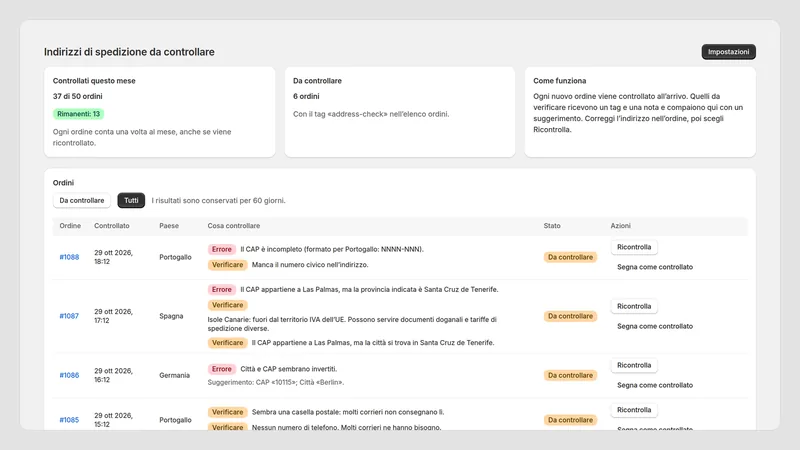The width and height of the screenshot is (800, 450).
Task: Click date 29 ott 2026, 16:12
Action: pos(113,375)
